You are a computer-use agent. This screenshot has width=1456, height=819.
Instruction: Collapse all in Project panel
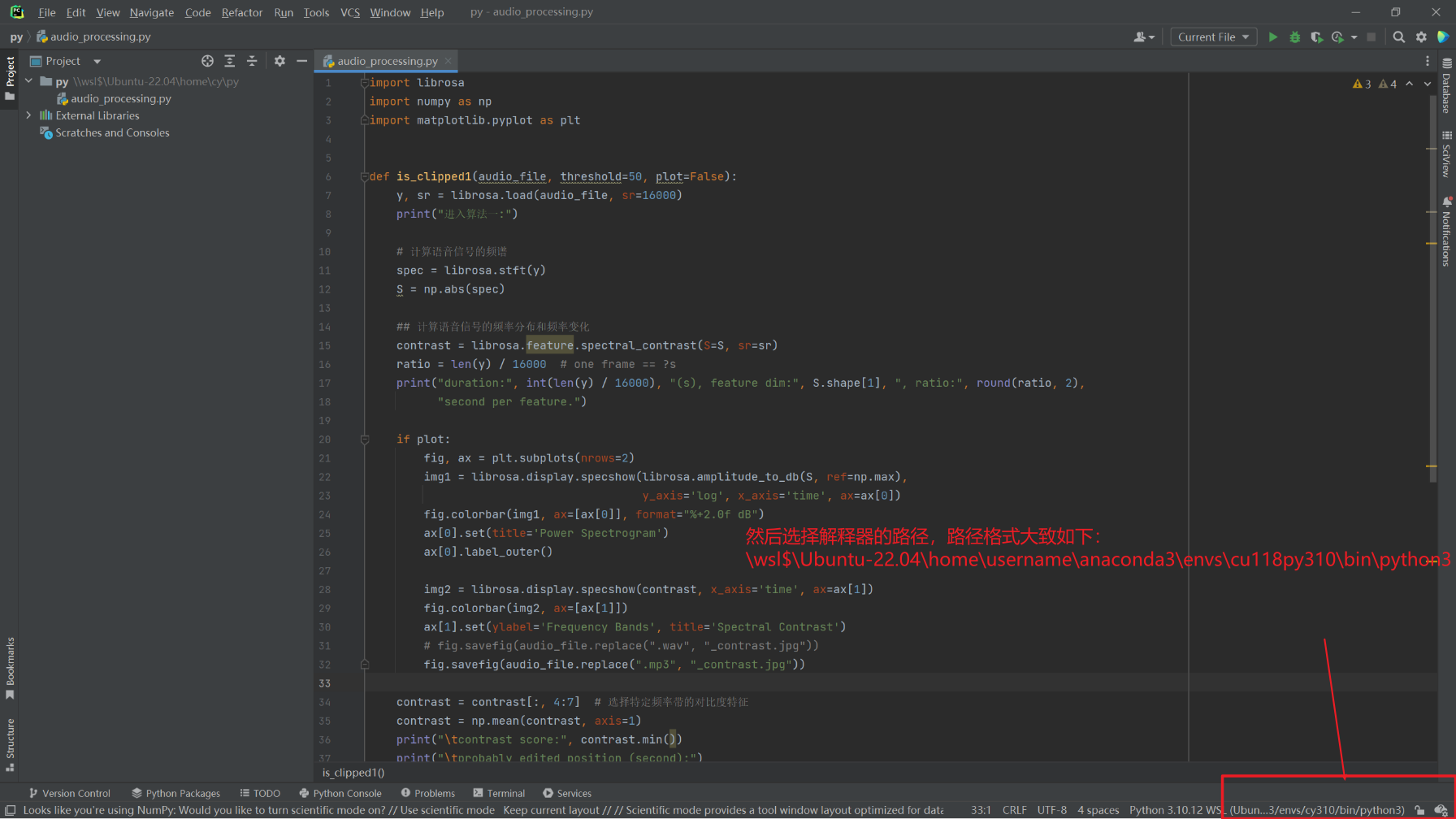coord(252,61)
